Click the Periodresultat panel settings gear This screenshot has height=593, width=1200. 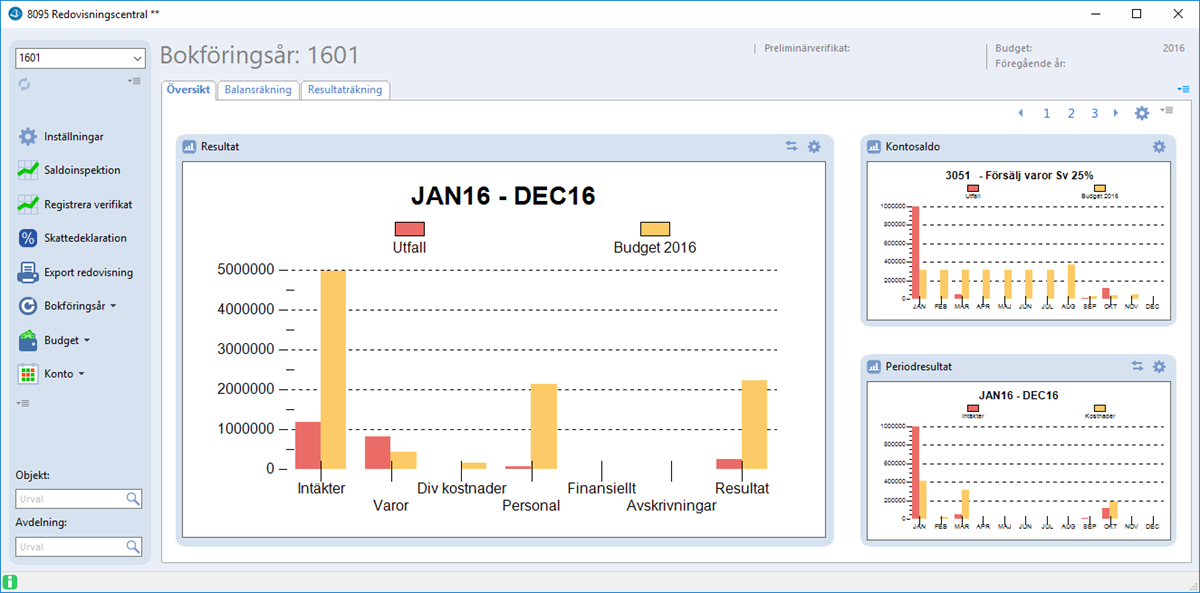pos(1159,367)
